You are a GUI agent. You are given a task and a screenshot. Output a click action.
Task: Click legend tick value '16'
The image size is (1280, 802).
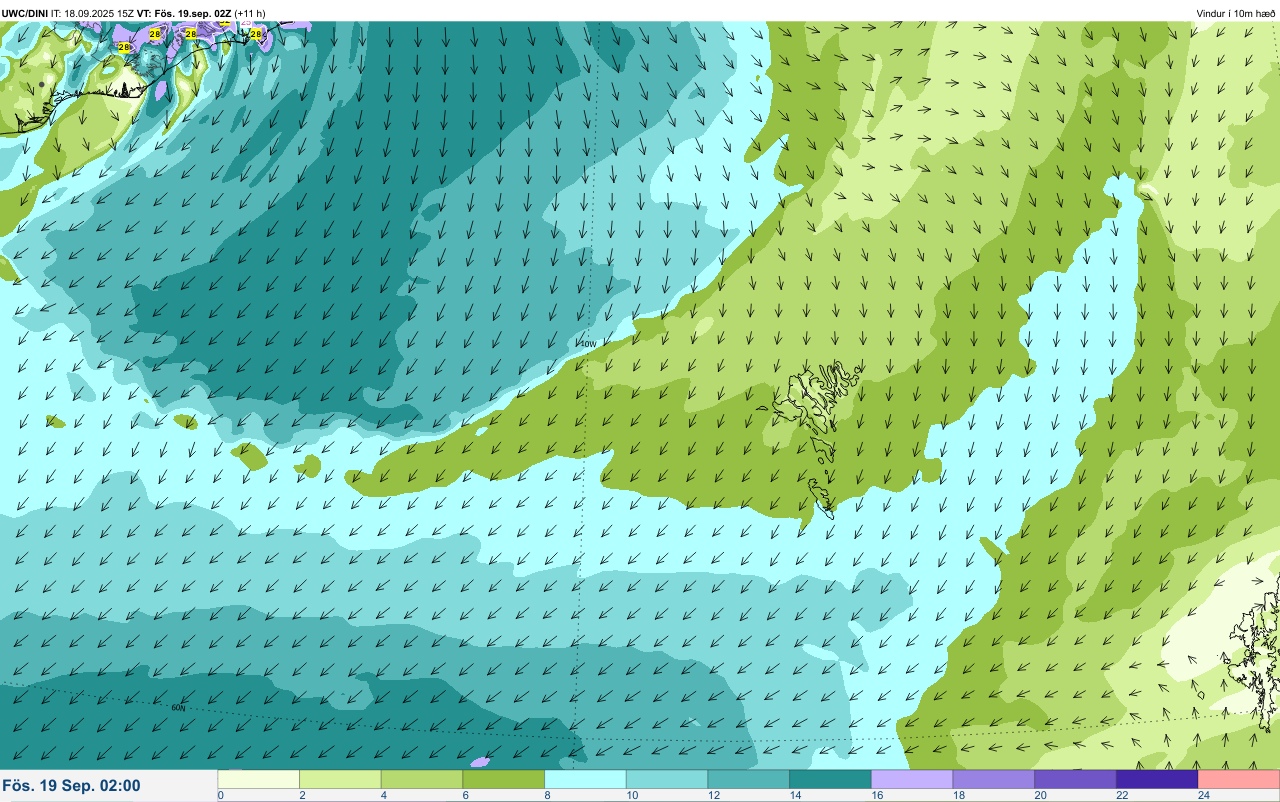click(875, 795)
